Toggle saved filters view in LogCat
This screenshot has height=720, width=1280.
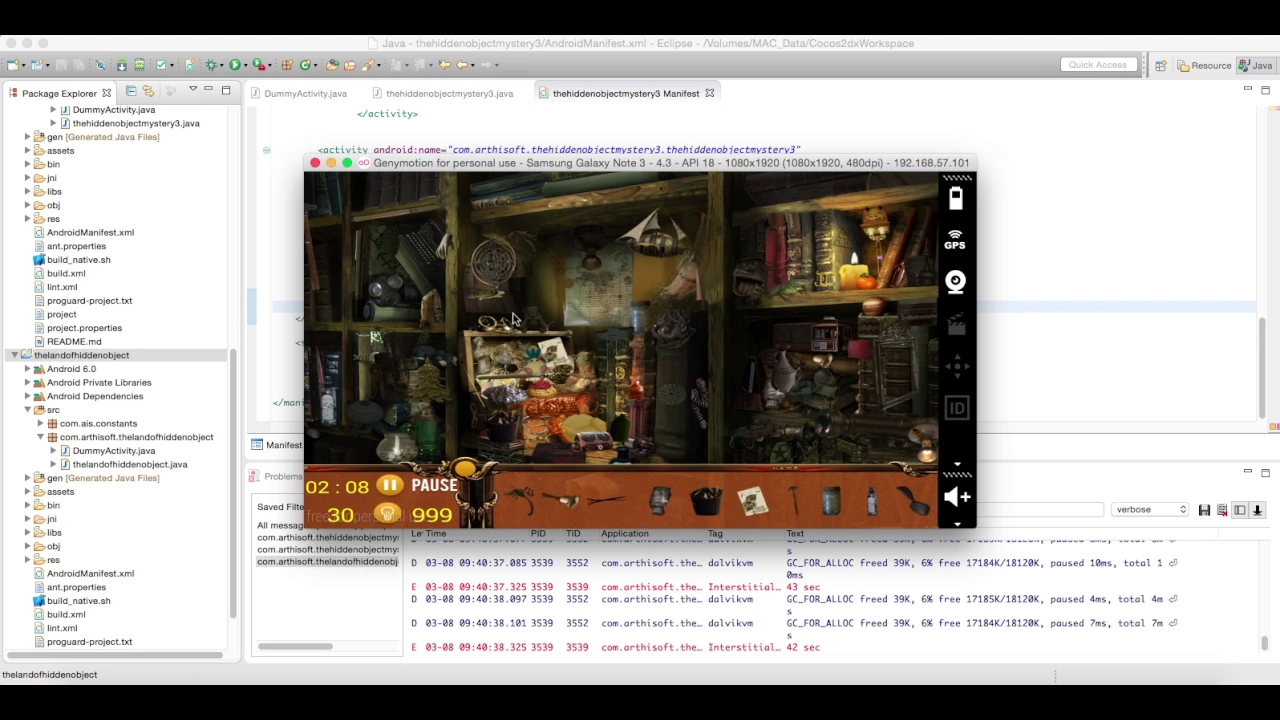point(1240,510)
